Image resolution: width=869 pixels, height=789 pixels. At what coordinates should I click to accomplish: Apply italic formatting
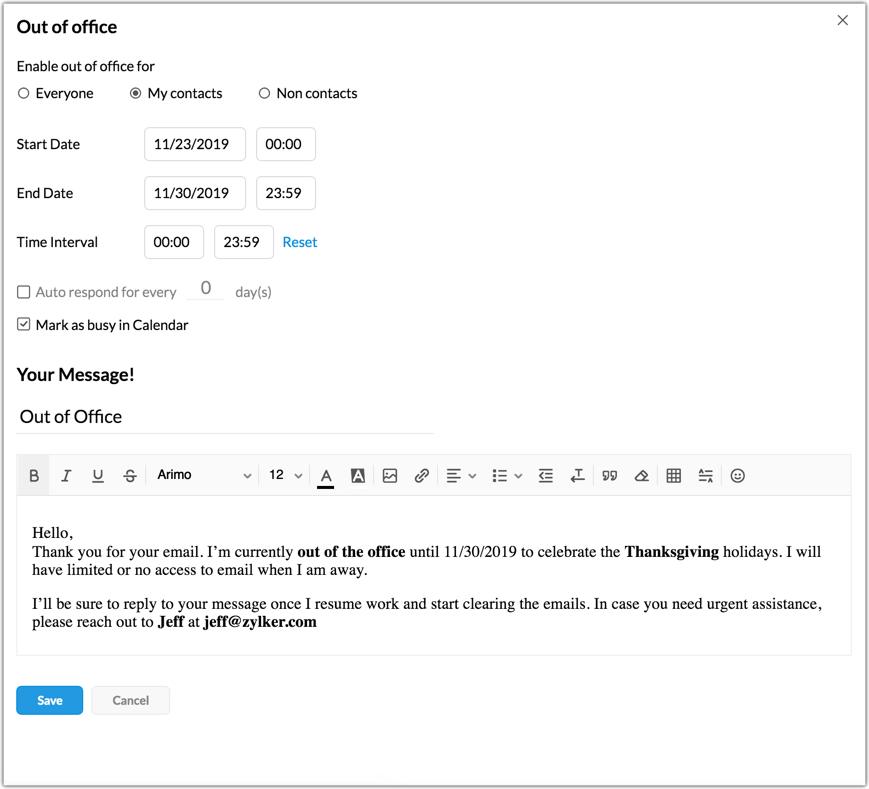(x=65, y=475)
